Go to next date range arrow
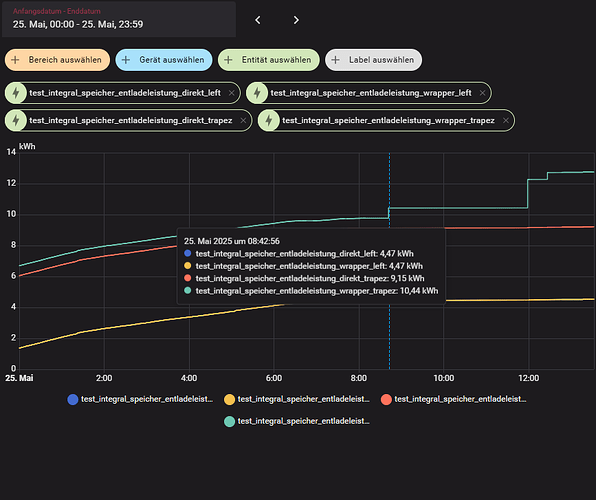Image resolution: width=596 pixels, height=500 pixels. pos(296,20)
